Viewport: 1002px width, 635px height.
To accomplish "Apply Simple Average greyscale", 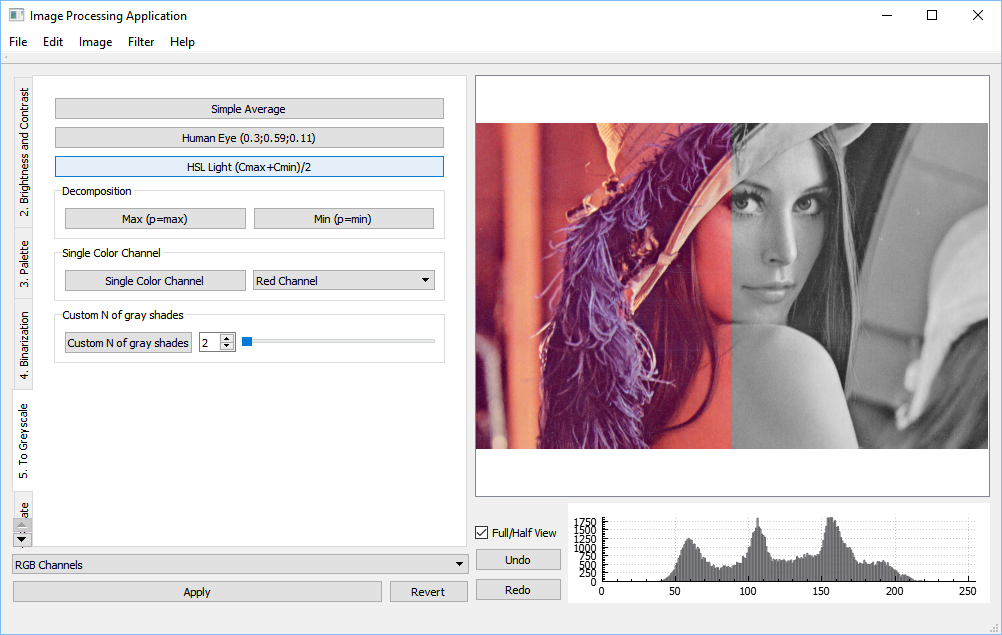I will tap(249, 109).
